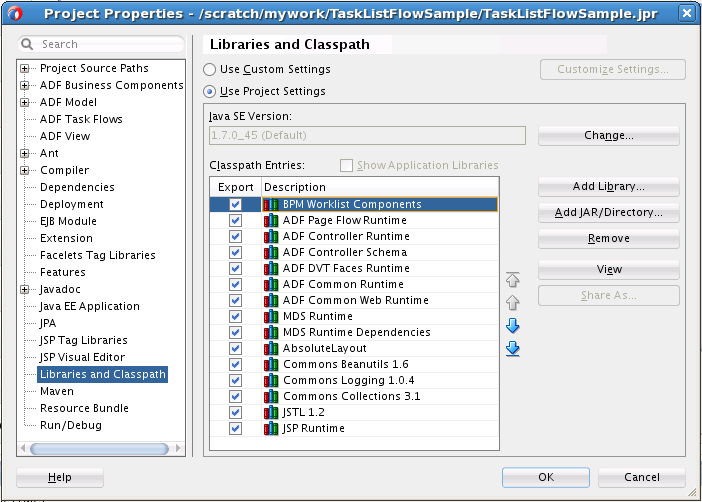The width and height of the screenshot is (702, 502).
Task: Select the Use Custom Settings radio button
Action: [x=209, y=69]
